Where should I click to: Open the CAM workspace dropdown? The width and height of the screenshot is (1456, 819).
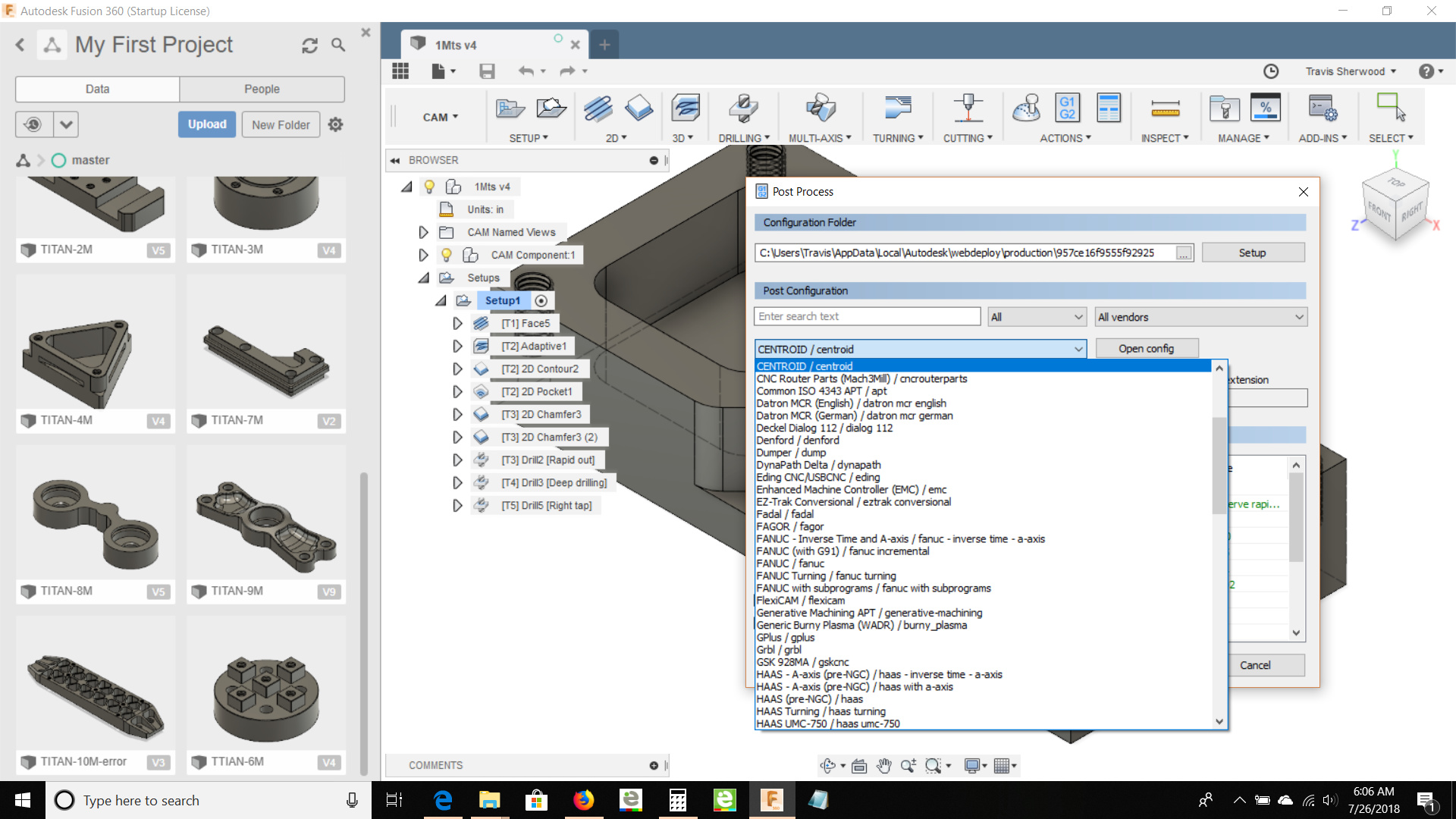(441, 117)
